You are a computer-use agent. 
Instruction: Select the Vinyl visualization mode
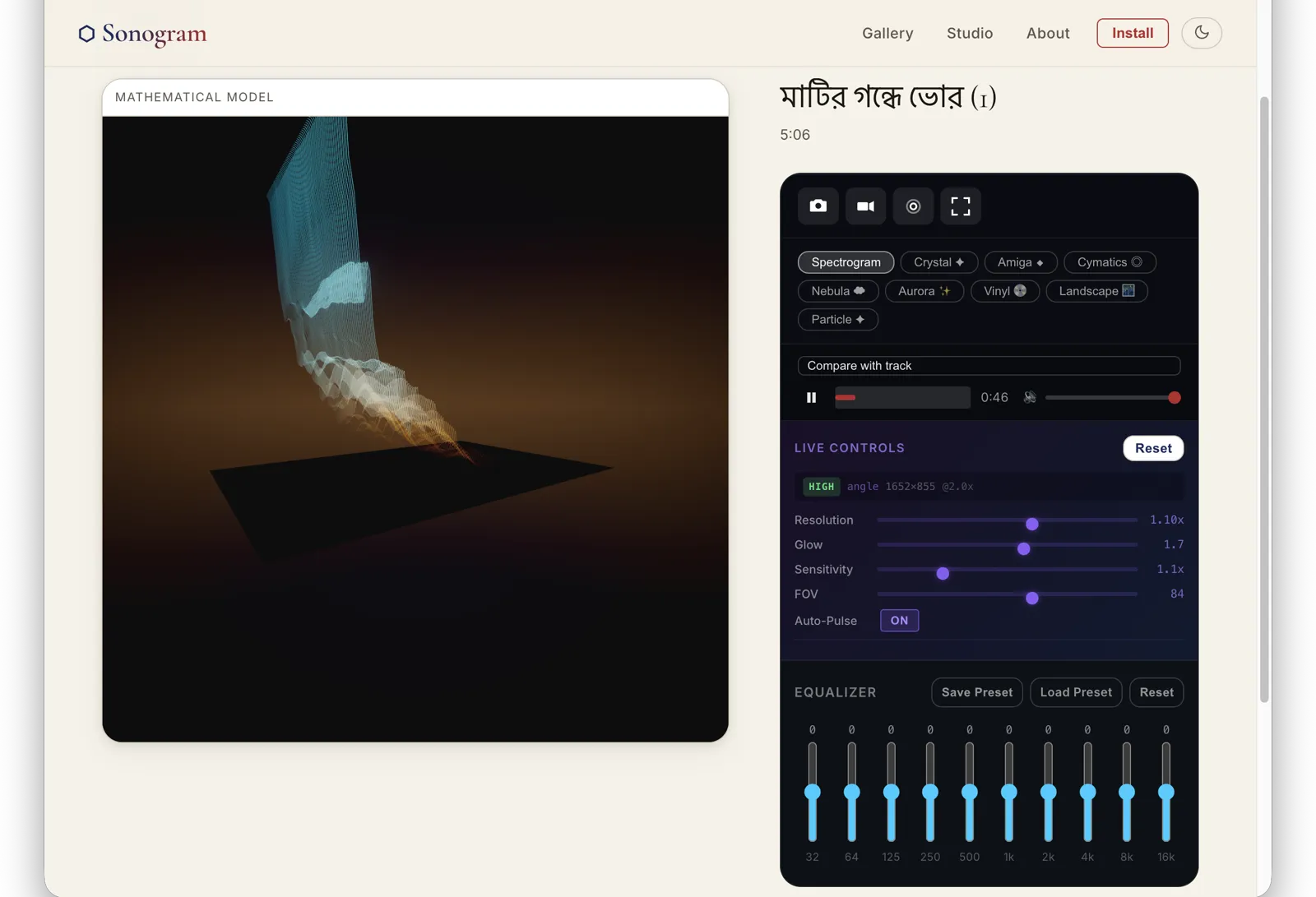(1004, 291)
